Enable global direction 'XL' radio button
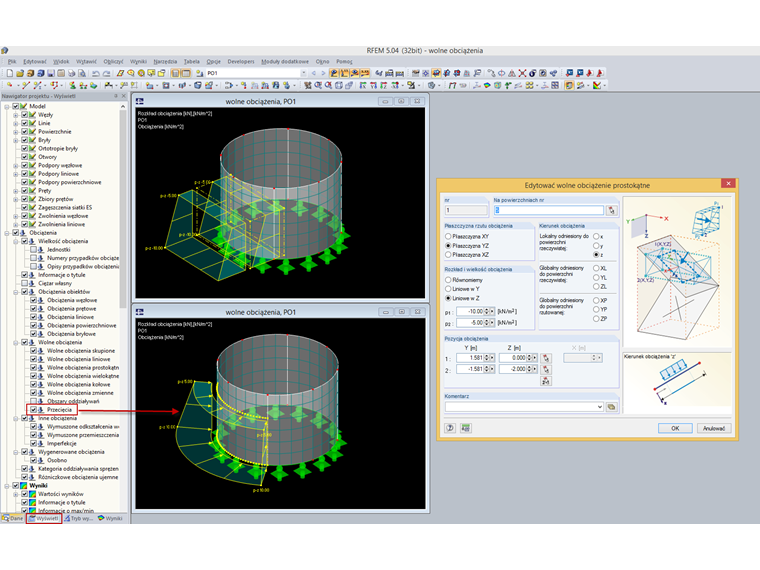This screenshot has height=570, width=760. [596, 268]
